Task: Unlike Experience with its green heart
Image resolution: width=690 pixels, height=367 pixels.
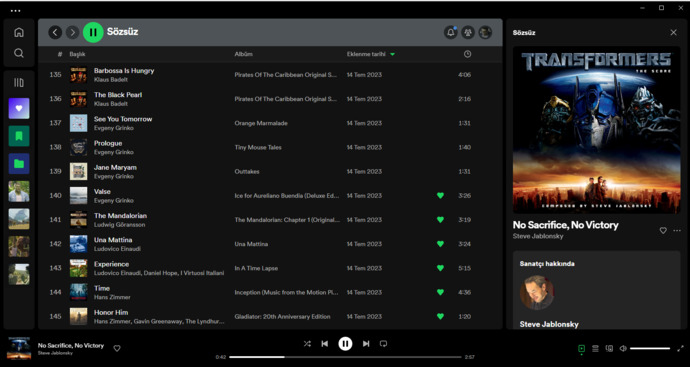Action: (440, 268)
